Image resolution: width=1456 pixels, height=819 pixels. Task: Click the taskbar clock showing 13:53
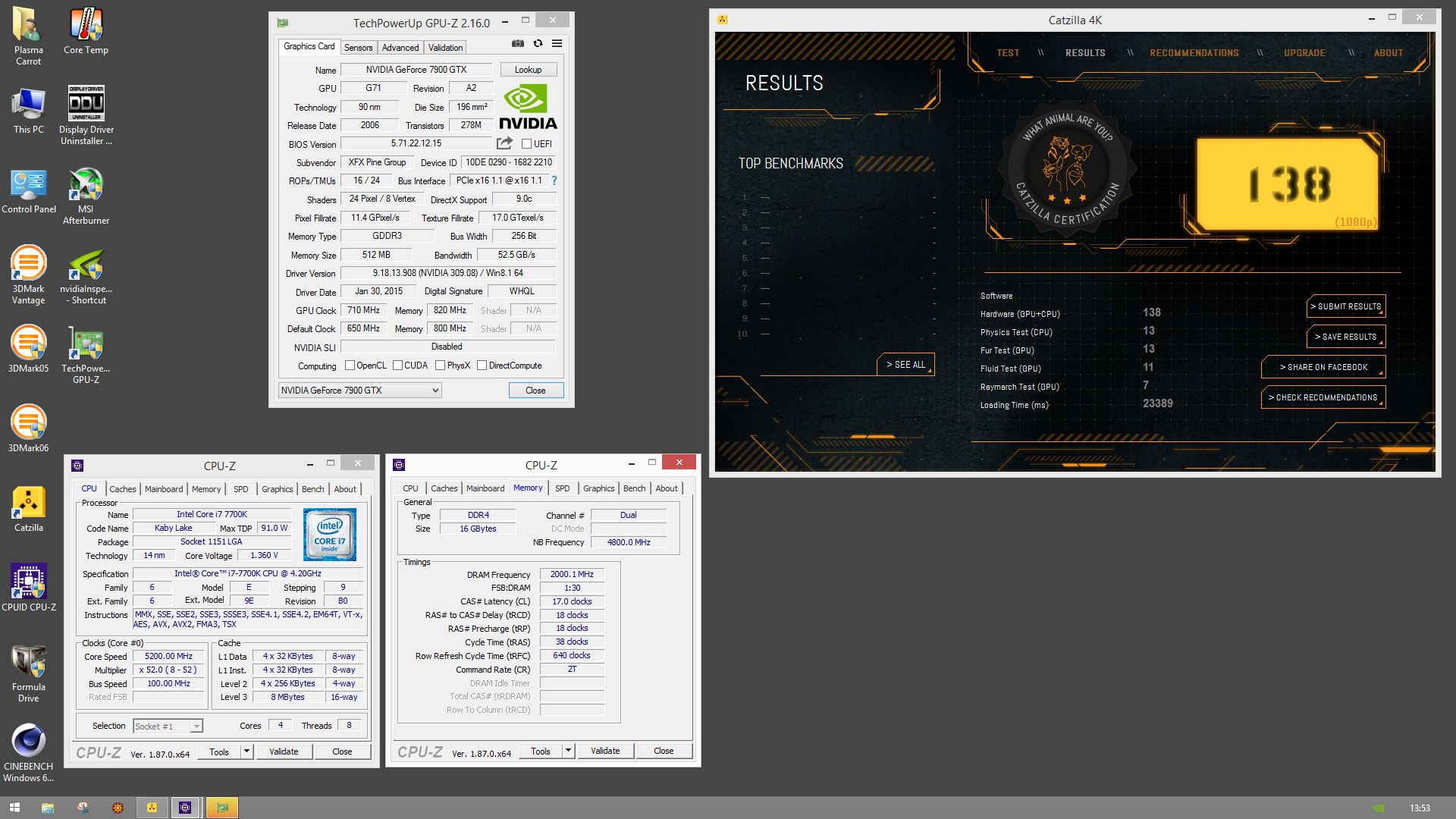[1420, 808]
